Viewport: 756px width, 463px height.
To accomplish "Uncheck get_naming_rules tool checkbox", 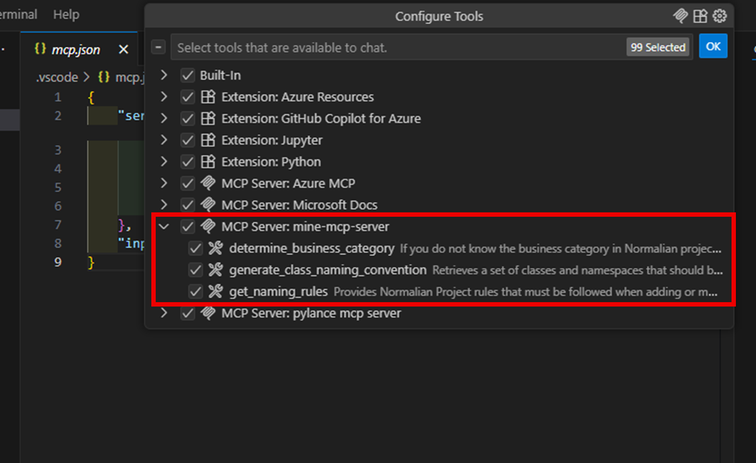I will [195, 292].
